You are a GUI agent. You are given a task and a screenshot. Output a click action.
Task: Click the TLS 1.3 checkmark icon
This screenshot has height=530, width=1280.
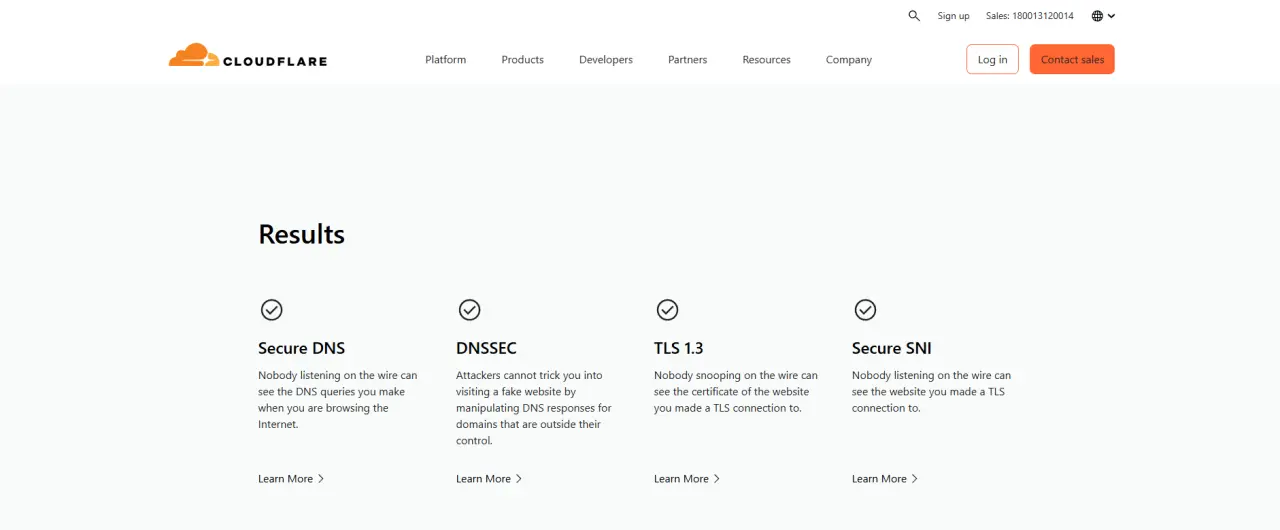click(x=667, y=310)
